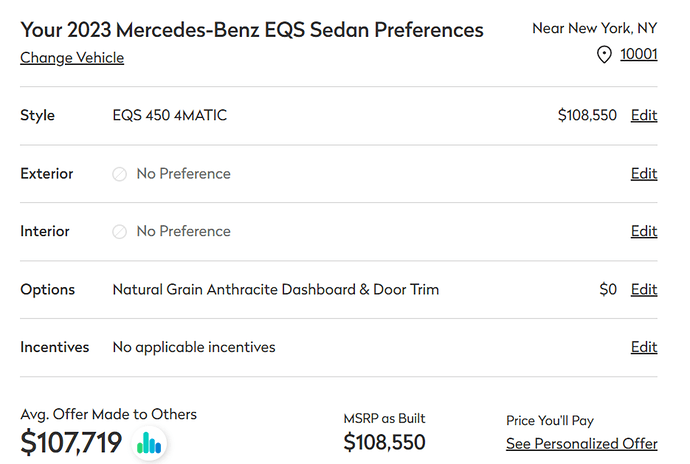The image size is (690, 464).
Task: Open the price distribution bar chart icon
Action: coord(149,443)
